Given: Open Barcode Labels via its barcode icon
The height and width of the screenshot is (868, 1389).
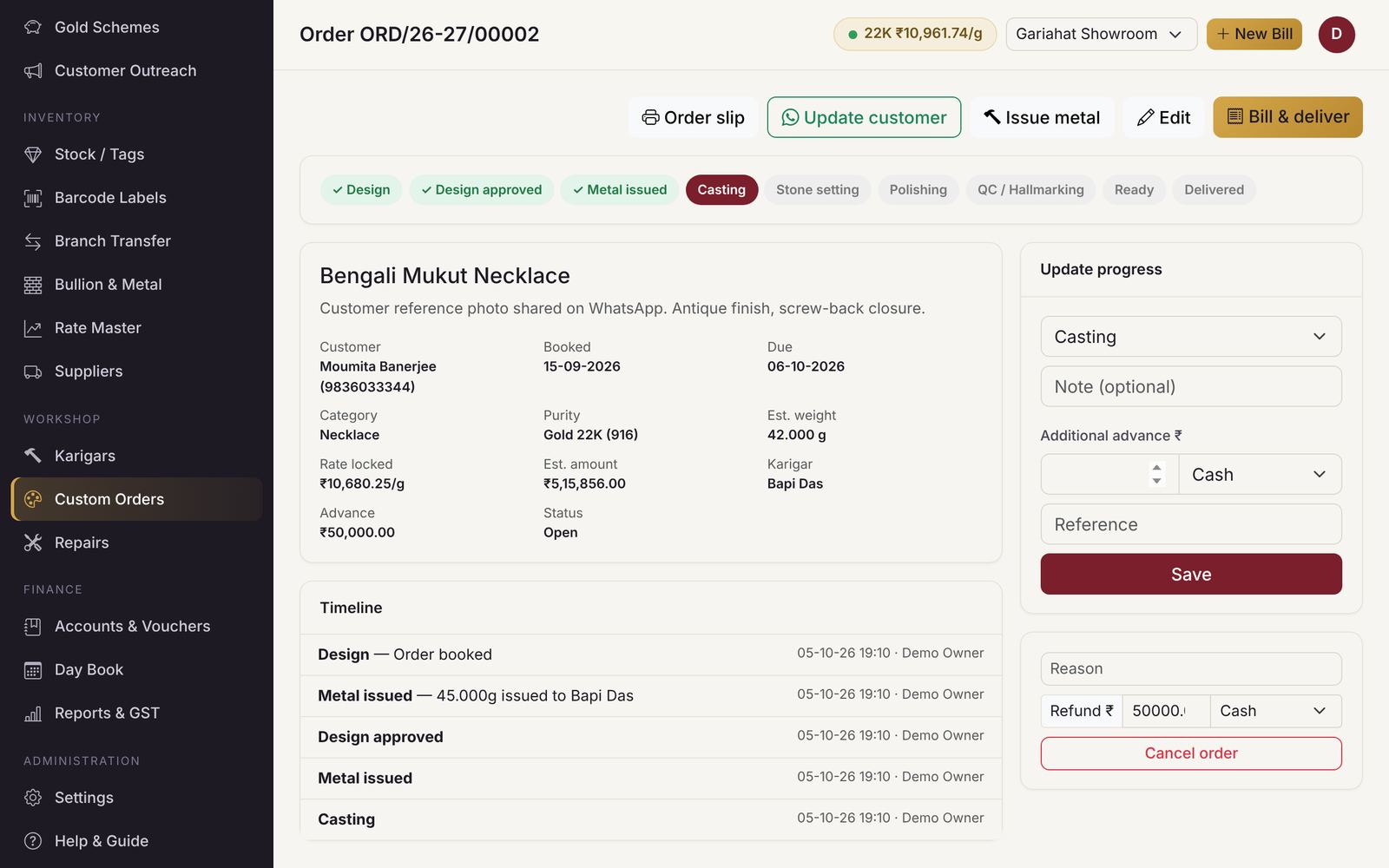Looking at the screenshot, I should (x=33, y=198).
